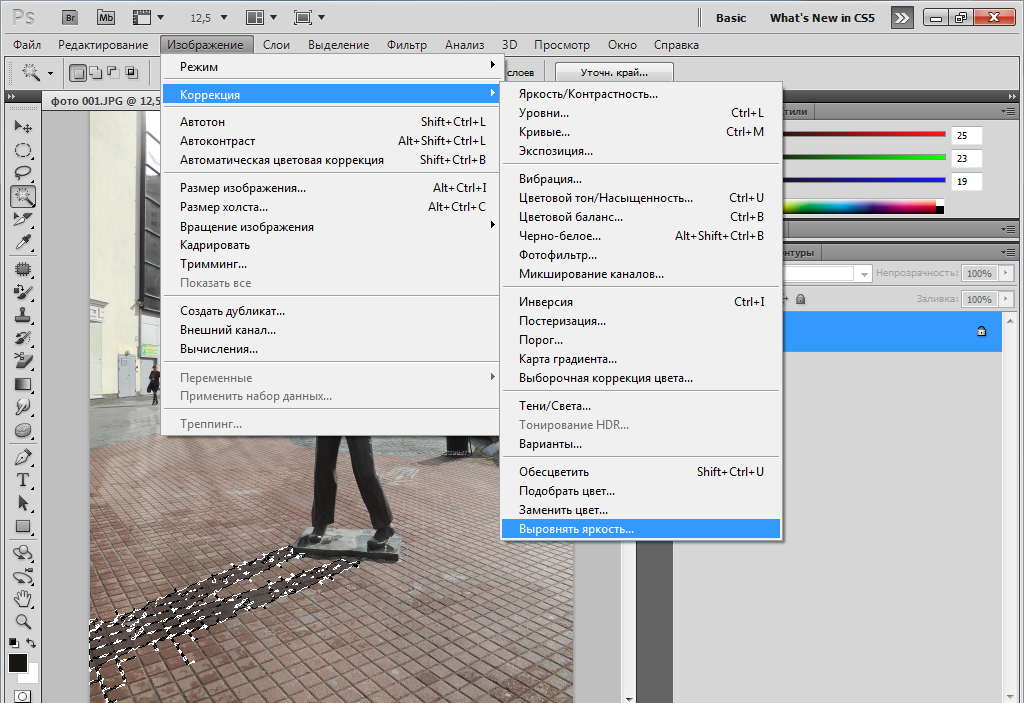This screenshot has width=1024, height=703.
Task: Toggle lock-all icon in Layers panel
Action: [801, 299]
